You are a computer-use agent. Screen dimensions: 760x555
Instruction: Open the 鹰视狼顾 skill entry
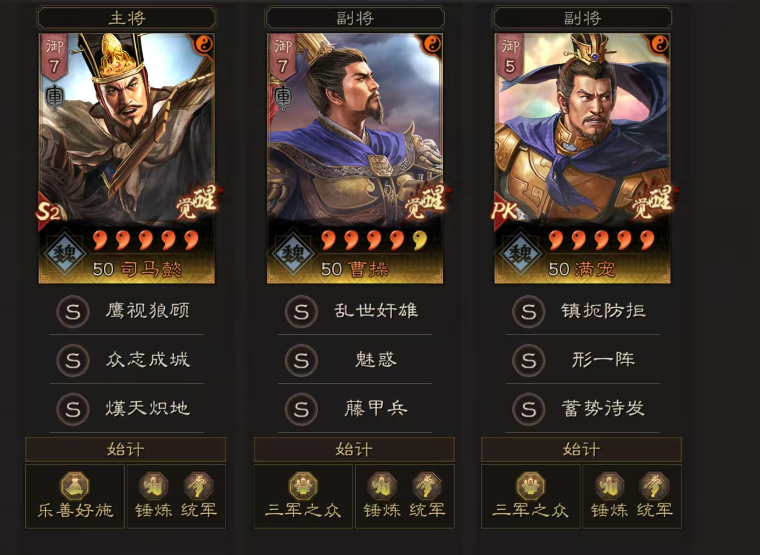127,311
